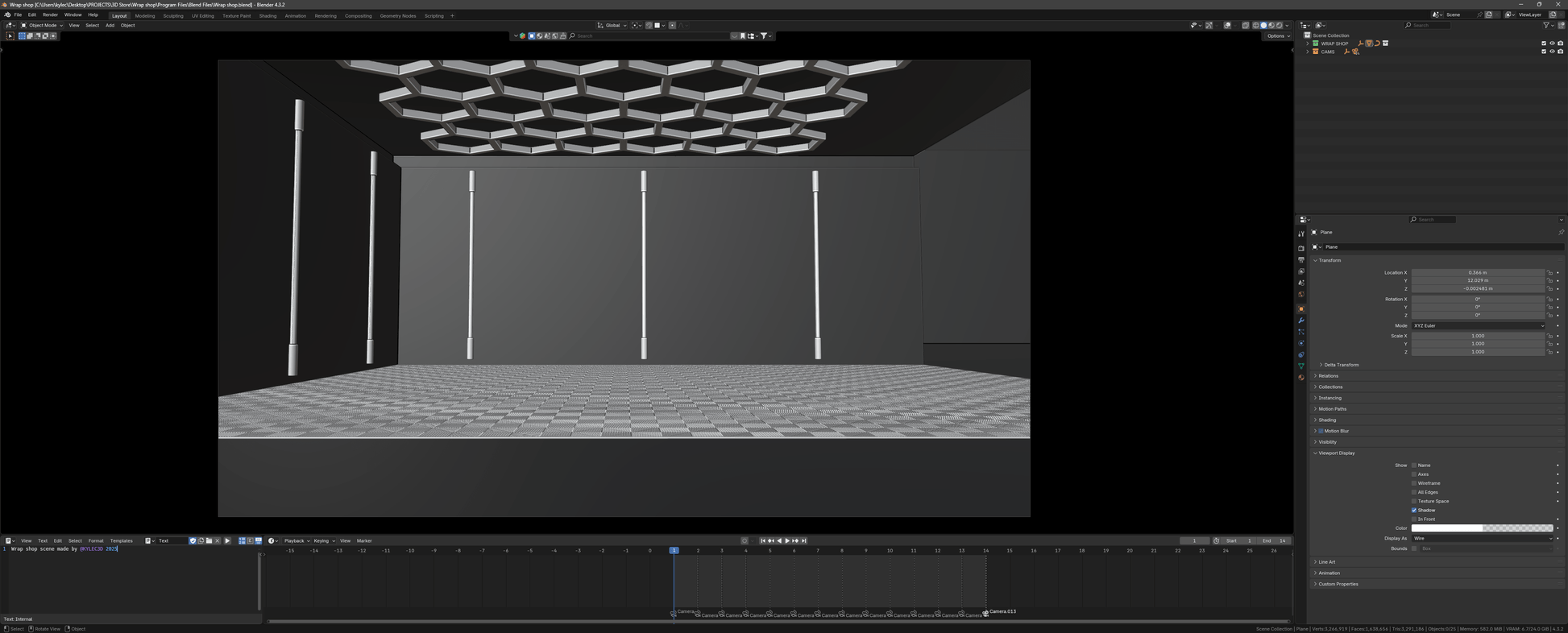
Task: Uncheck the Shadow checkbox in Viewport Display
Action: 1414,511
